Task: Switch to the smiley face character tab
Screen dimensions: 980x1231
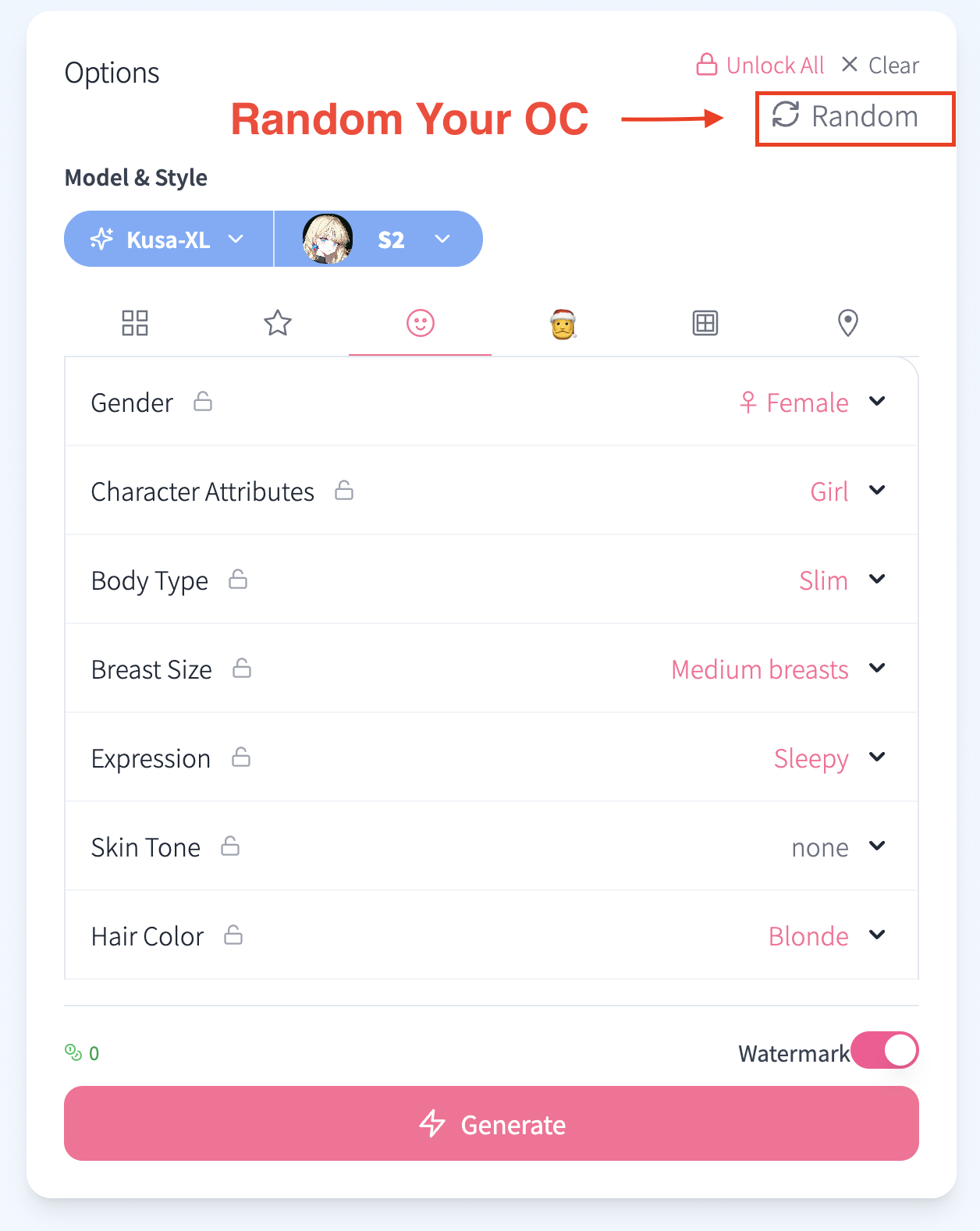Action: (x=421, y=323)
